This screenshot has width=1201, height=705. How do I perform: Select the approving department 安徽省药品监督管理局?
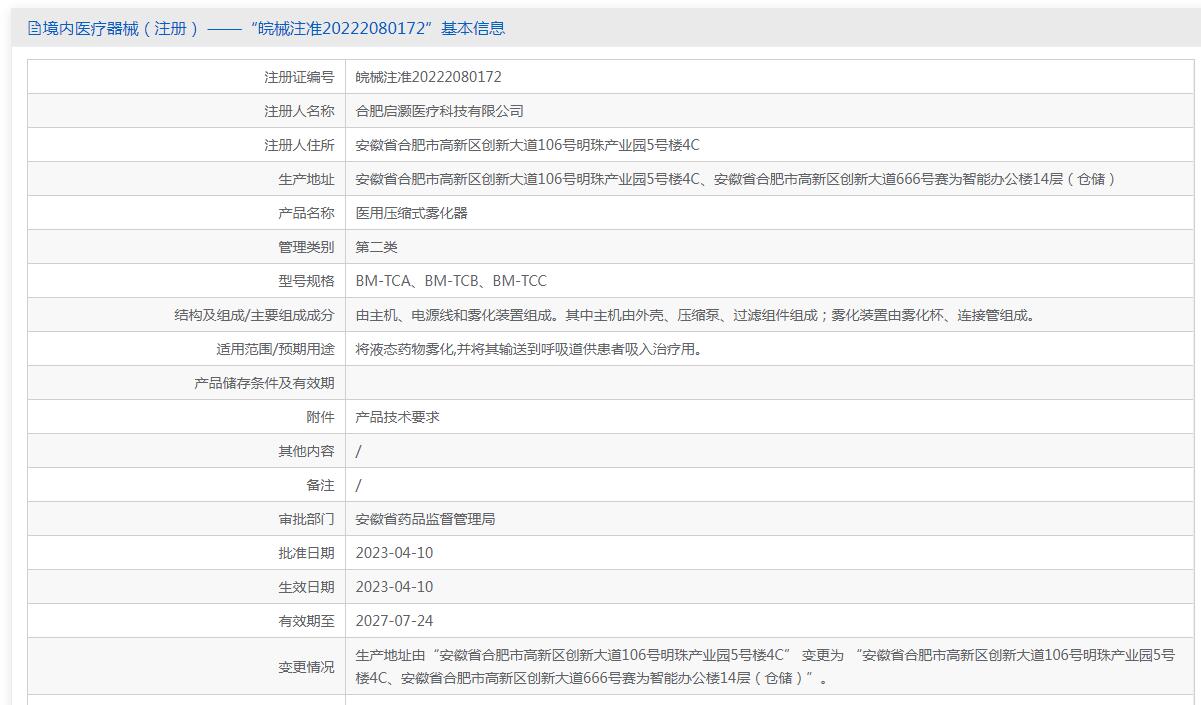[x=426, y=519]
